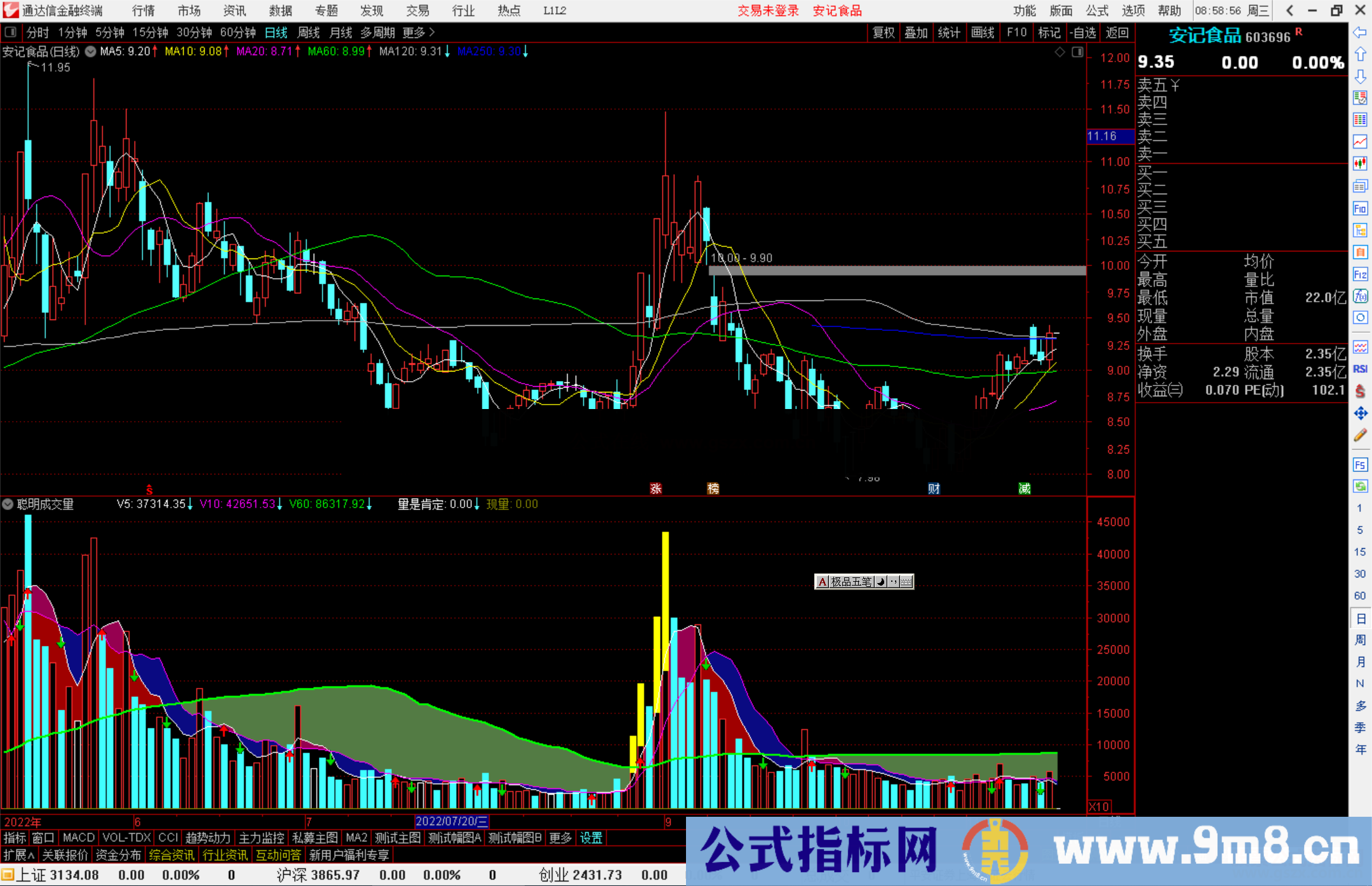Screen dimensions: 1372x886
Task: Open the F10 info sidebar icon
Action: (x=1360, y=208)
